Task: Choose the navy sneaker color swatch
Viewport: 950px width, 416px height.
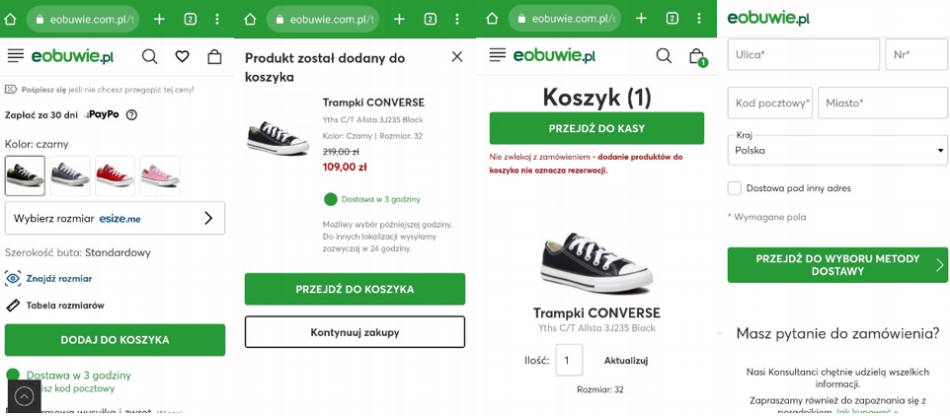Action: pos(70,176)
